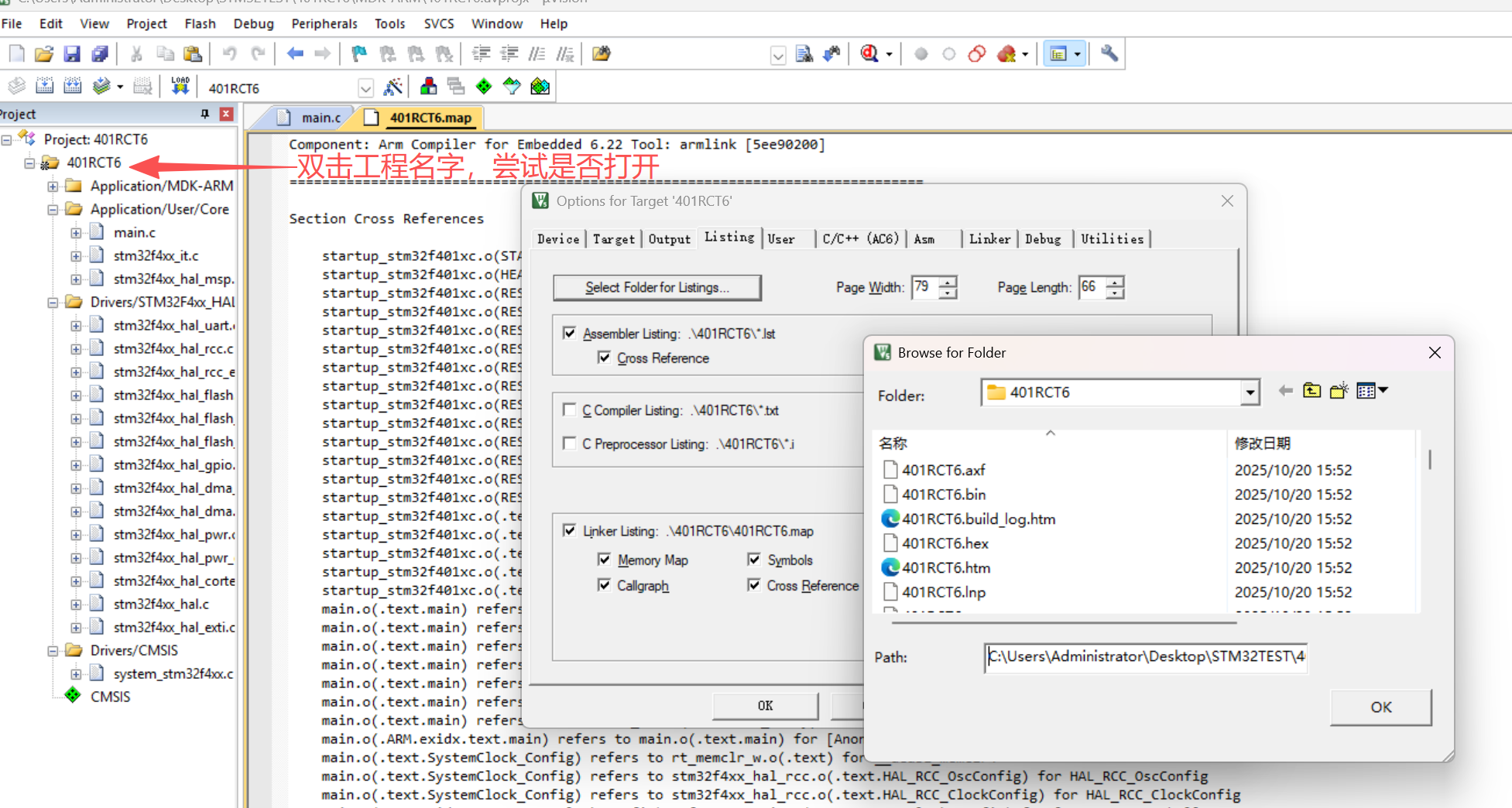Open the Flash menu
1512x808 pixels.
pos(200,23)
